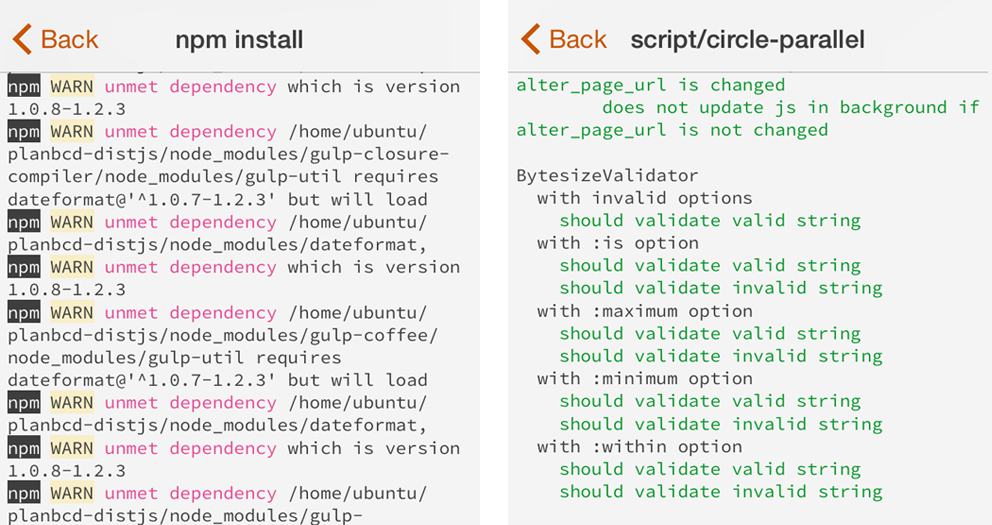992x525 pixels.
Task: Click the "node_modules/gulp-util requires" line under gulp-coffee
Action: [x=174, y=357]
